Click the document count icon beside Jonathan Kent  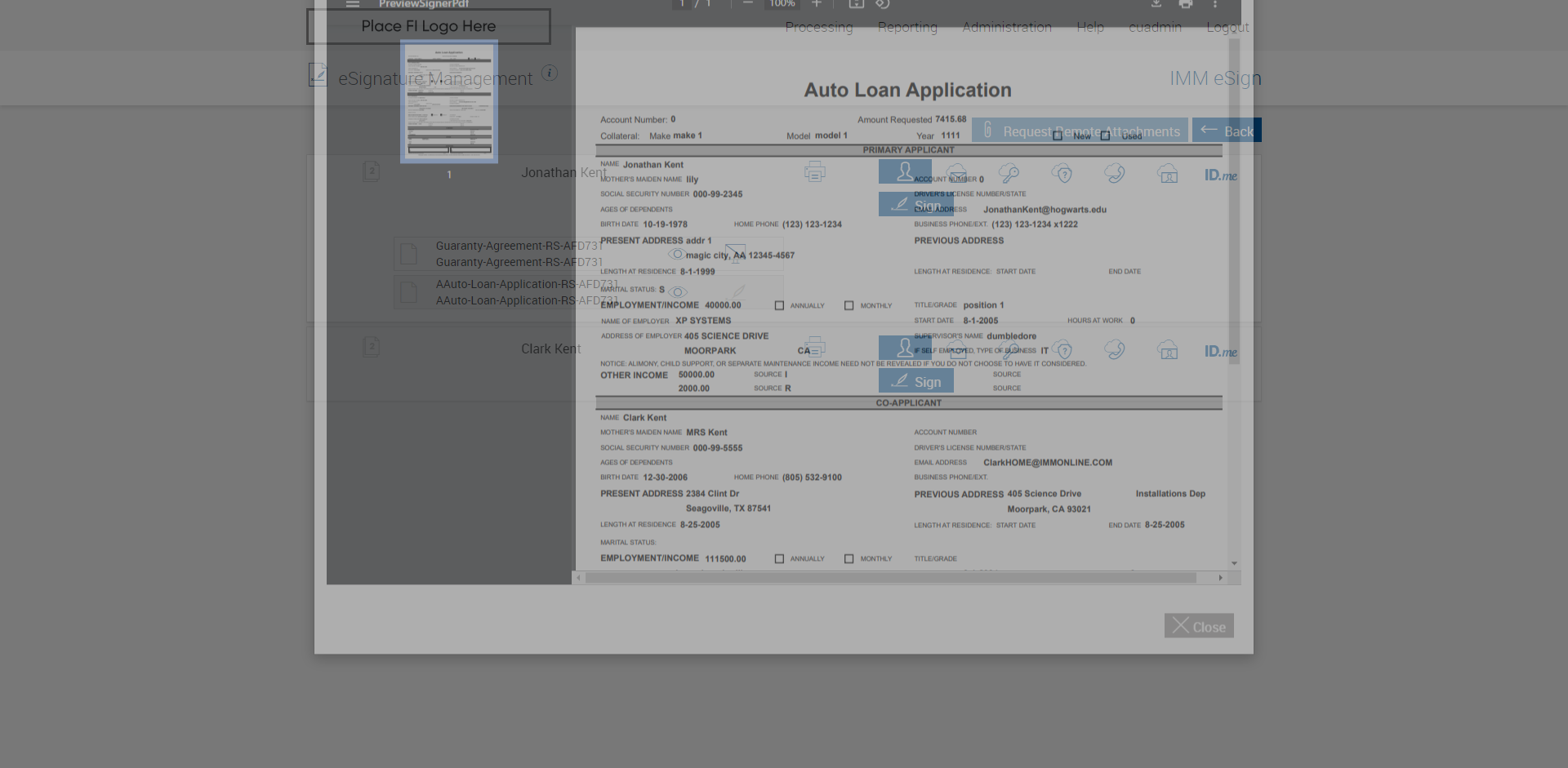click(x=372, y=171)
